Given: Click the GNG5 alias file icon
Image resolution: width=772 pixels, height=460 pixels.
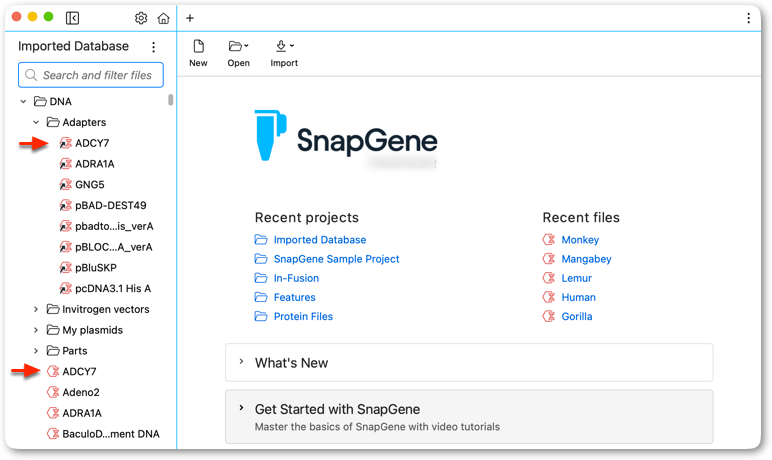Looking at the screenshot, I should point(65,185).
